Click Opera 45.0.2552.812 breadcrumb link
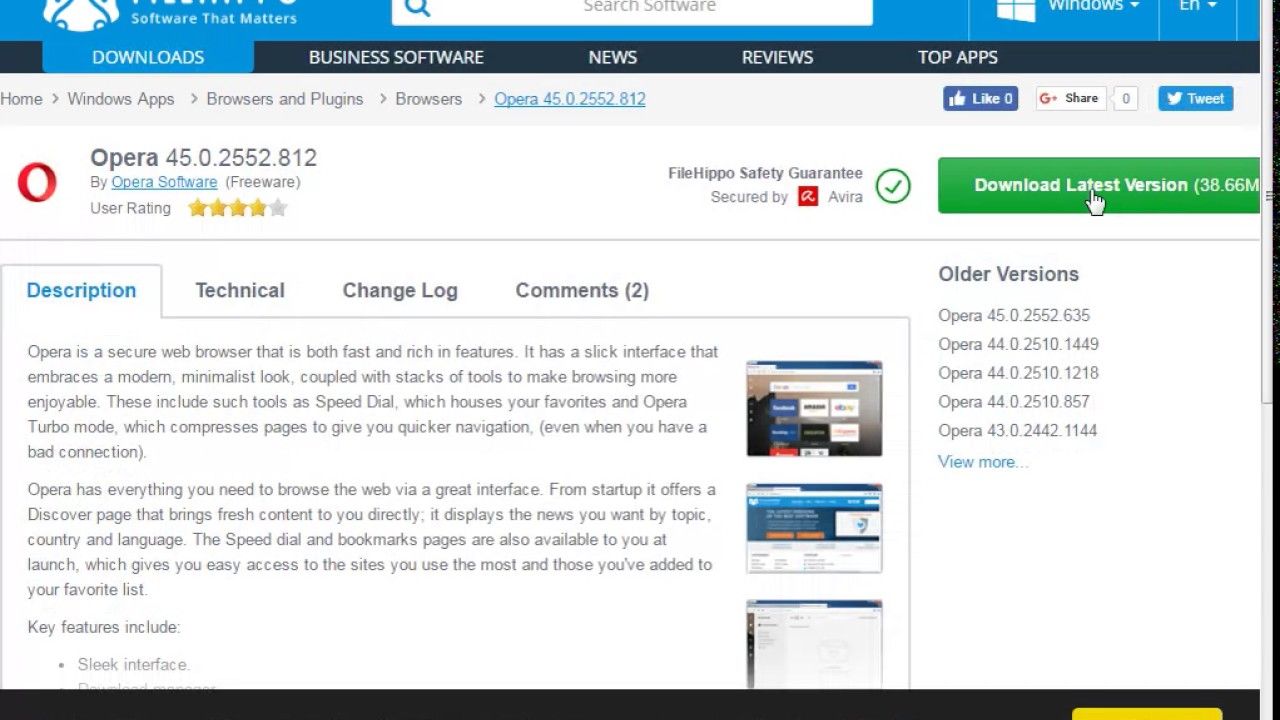Screen dimensions: 1280x720 pyautogui.click(x=570, y=99)
